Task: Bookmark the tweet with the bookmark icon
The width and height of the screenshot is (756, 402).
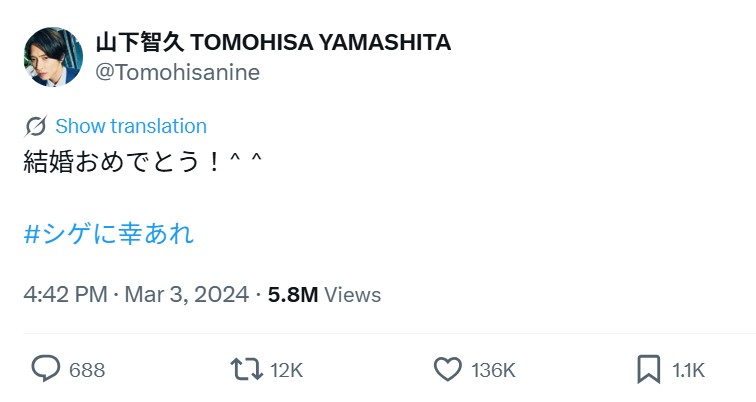Action: 649,370
